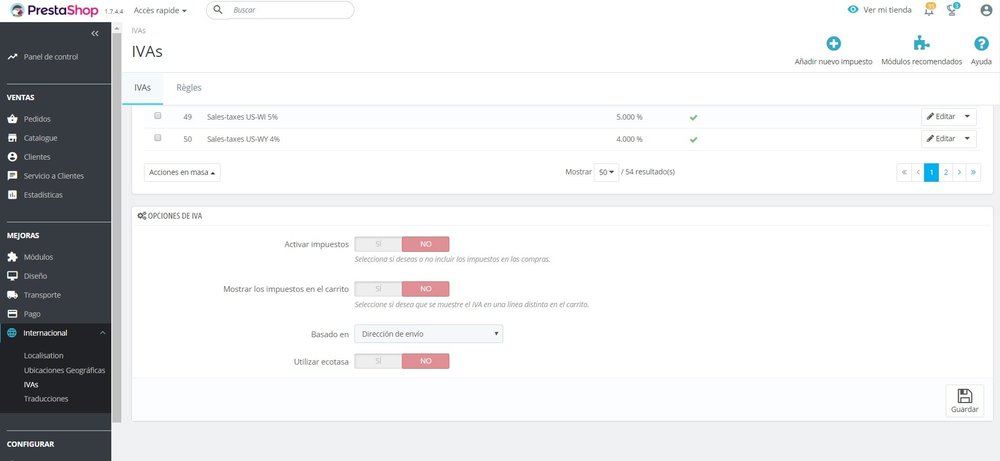
Task: Click the IVAs breadcrumb link
Action: [x=138, y=31]
